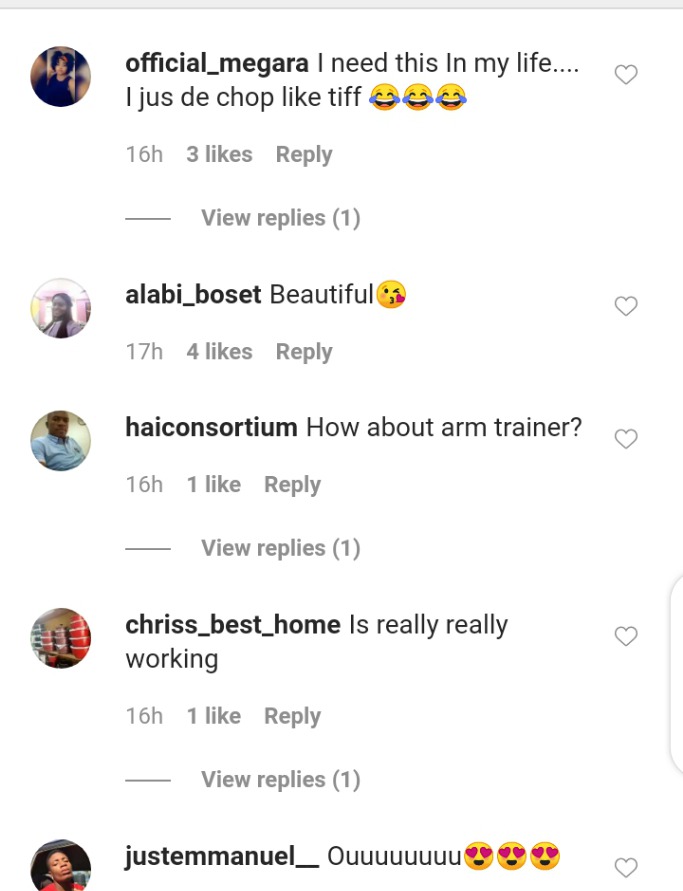The image size is (683, 891).
Task: Expand replies under chriss_best_home's comment
Action: click(x=281, y=780)
